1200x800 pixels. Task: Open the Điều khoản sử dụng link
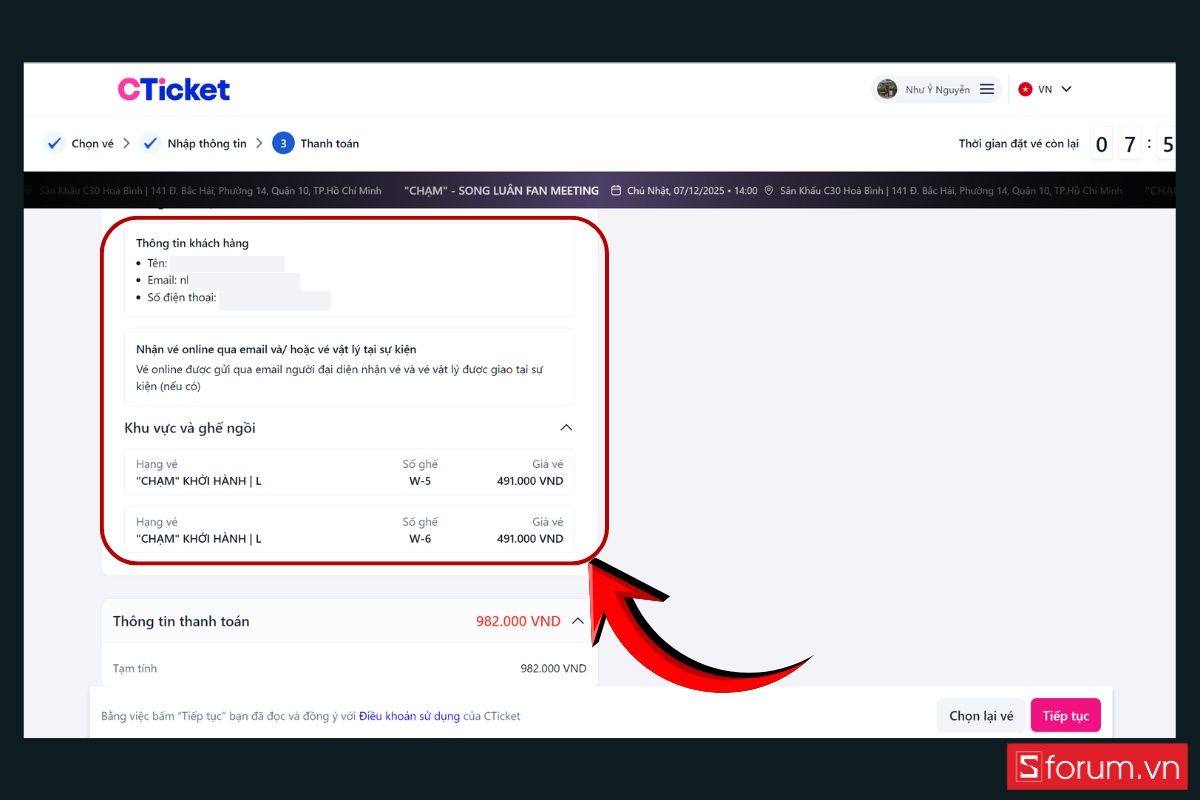(409, 716)
